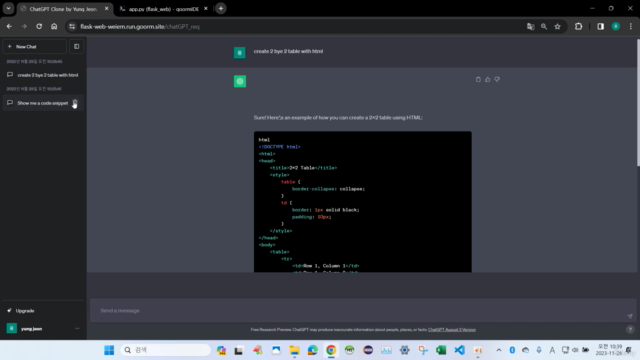Open the Settings gear app on taskbar
640x360 pixels.
click(x=404, y=350)
